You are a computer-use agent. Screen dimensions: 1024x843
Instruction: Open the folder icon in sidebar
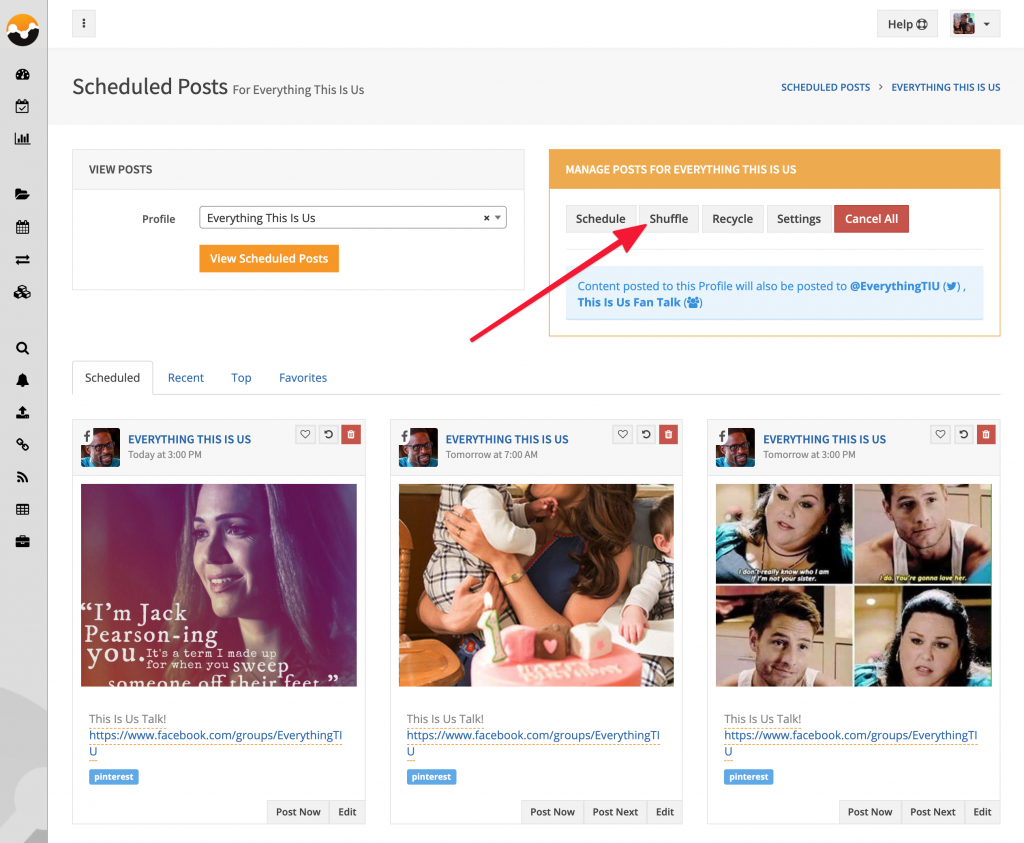point(22,194)
